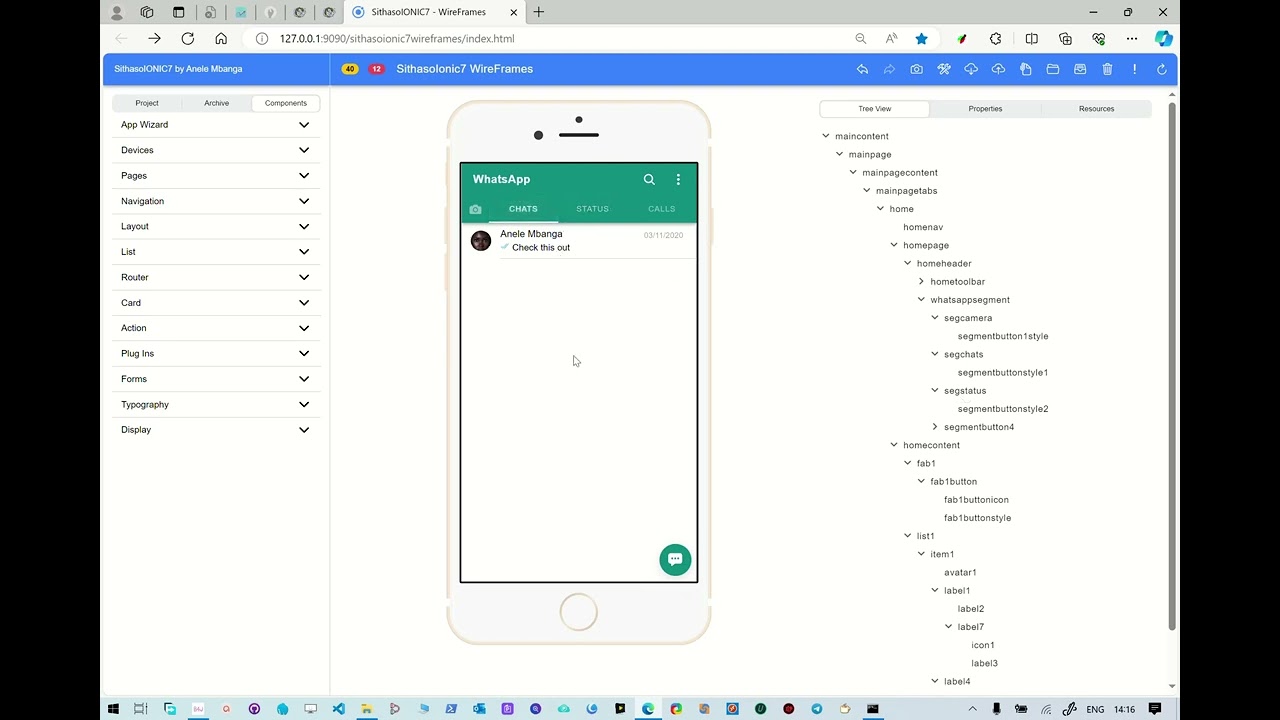Image resolution: width=1280 pixels, height=720 pixels.
Task: Click the browser reload button
Action: (x=187, y=38)
